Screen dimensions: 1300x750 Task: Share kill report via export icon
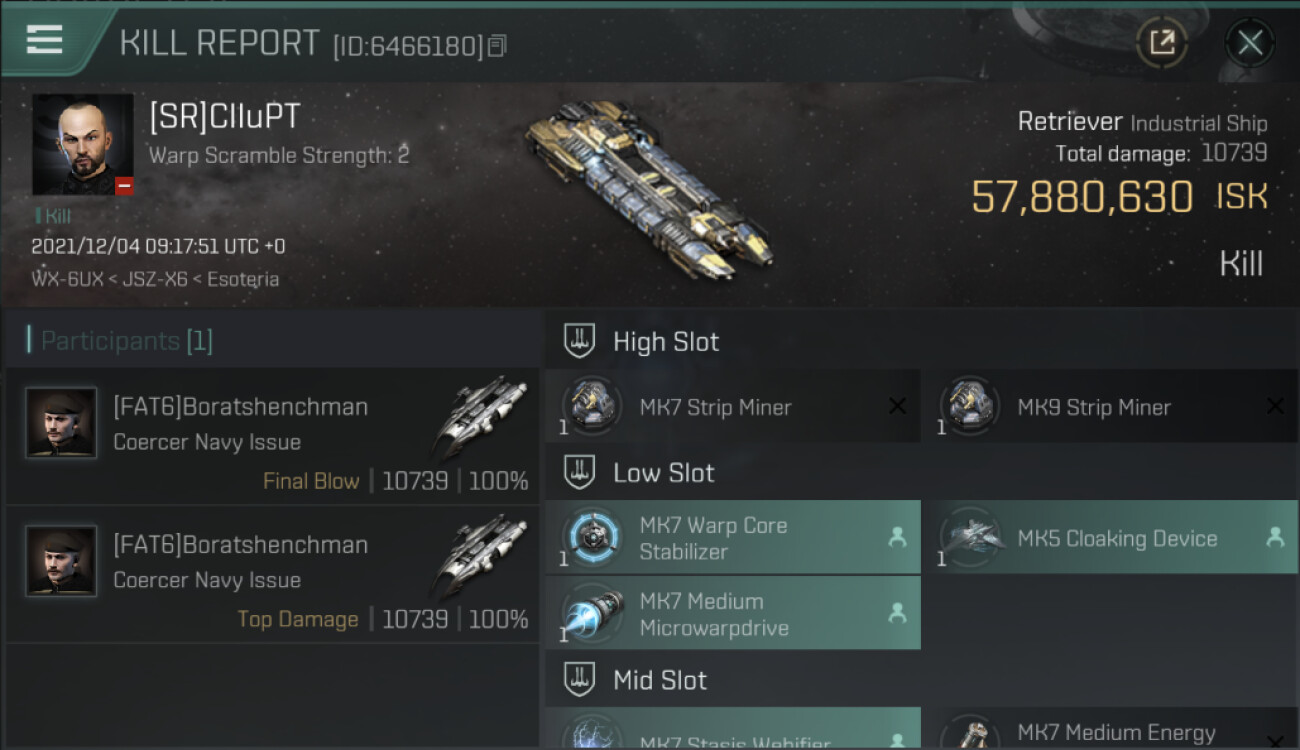[1162, 42]
